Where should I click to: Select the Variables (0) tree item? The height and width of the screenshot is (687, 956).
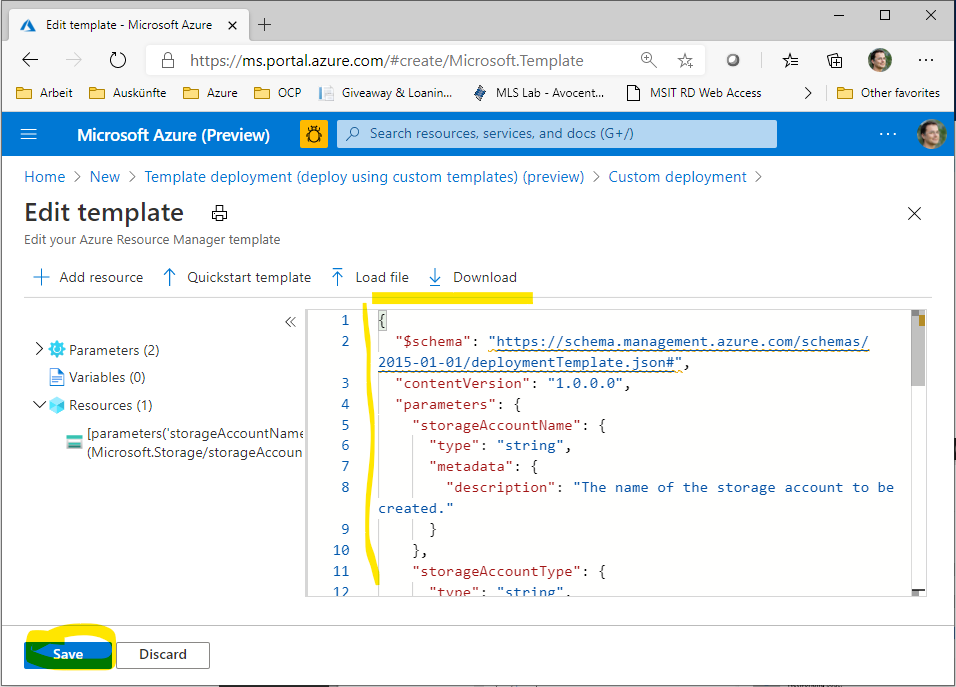click(97, 377)
